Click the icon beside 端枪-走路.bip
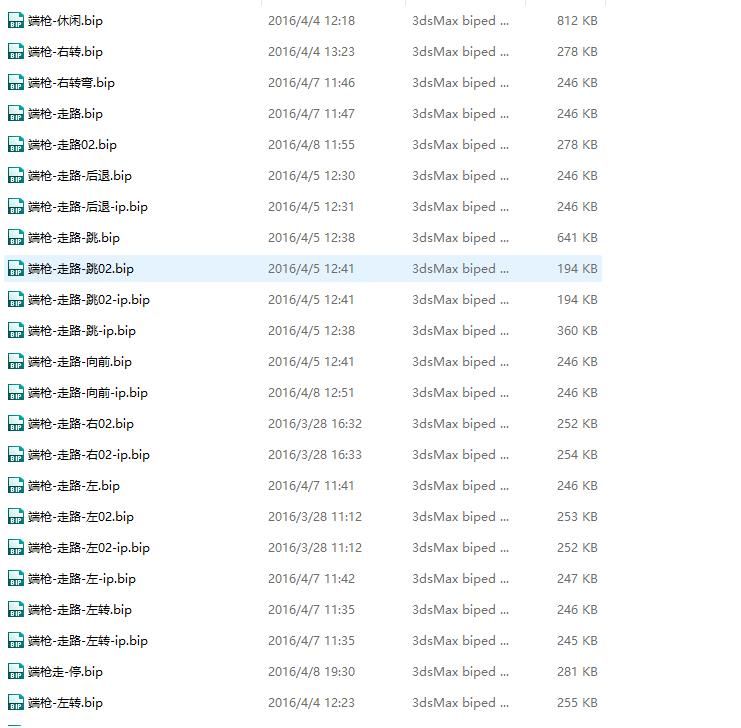Image resolution: width=741 pixels, height=728 pixels. point(16,114)
